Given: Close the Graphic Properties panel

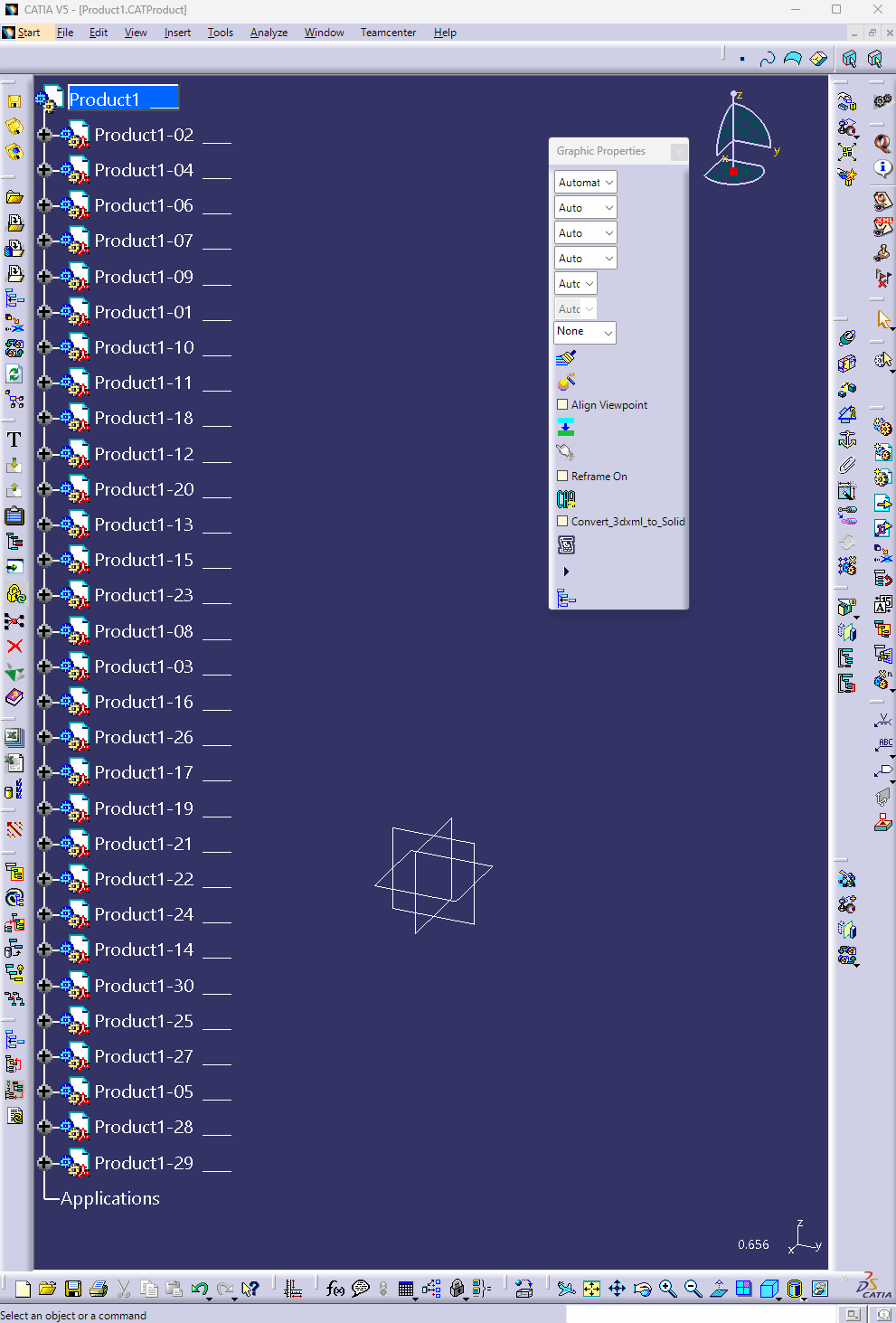Looking at the screenshot, I should click(679, 151).
